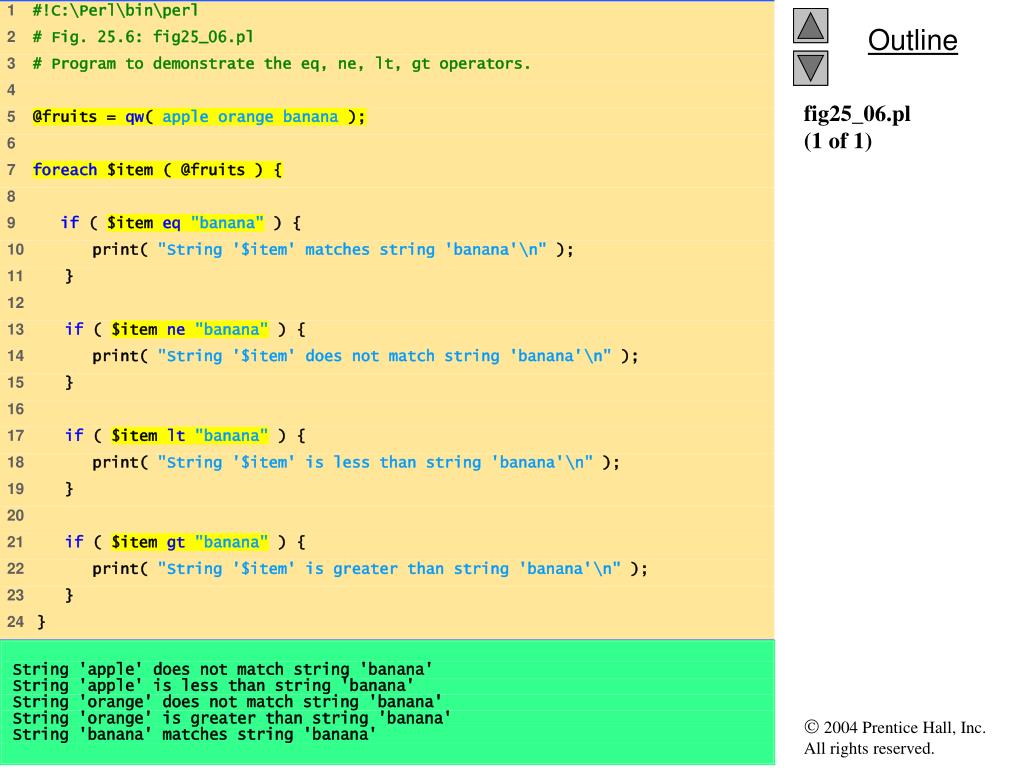Click output "String 'apple' is less than string 'banana'"
Image resolution: width=1024 pixels, height=768 pixels.
click(x=214, y=686)
